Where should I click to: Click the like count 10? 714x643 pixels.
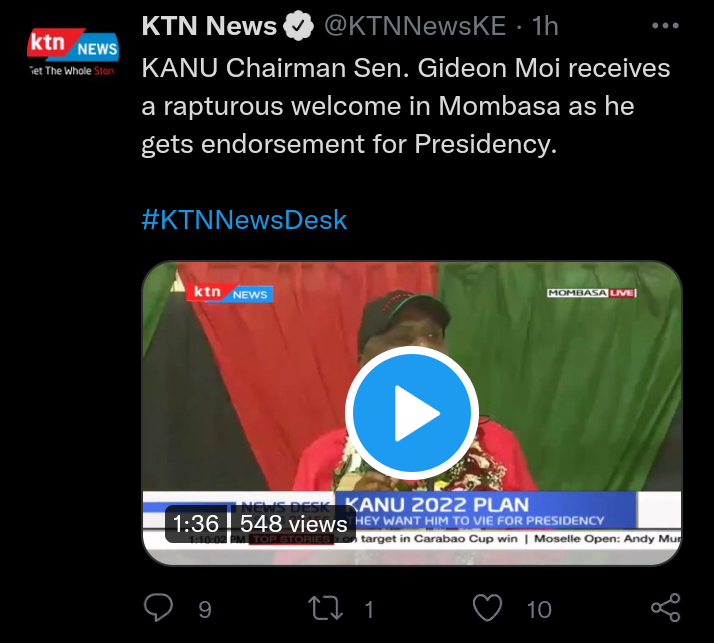pyautogui.click(x=539, y=609)
